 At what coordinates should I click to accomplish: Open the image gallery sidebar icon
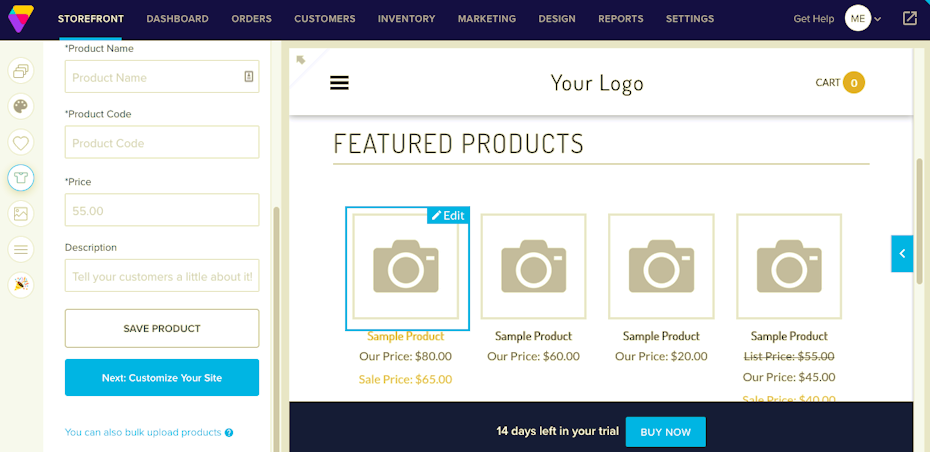(x=21, y=214)
